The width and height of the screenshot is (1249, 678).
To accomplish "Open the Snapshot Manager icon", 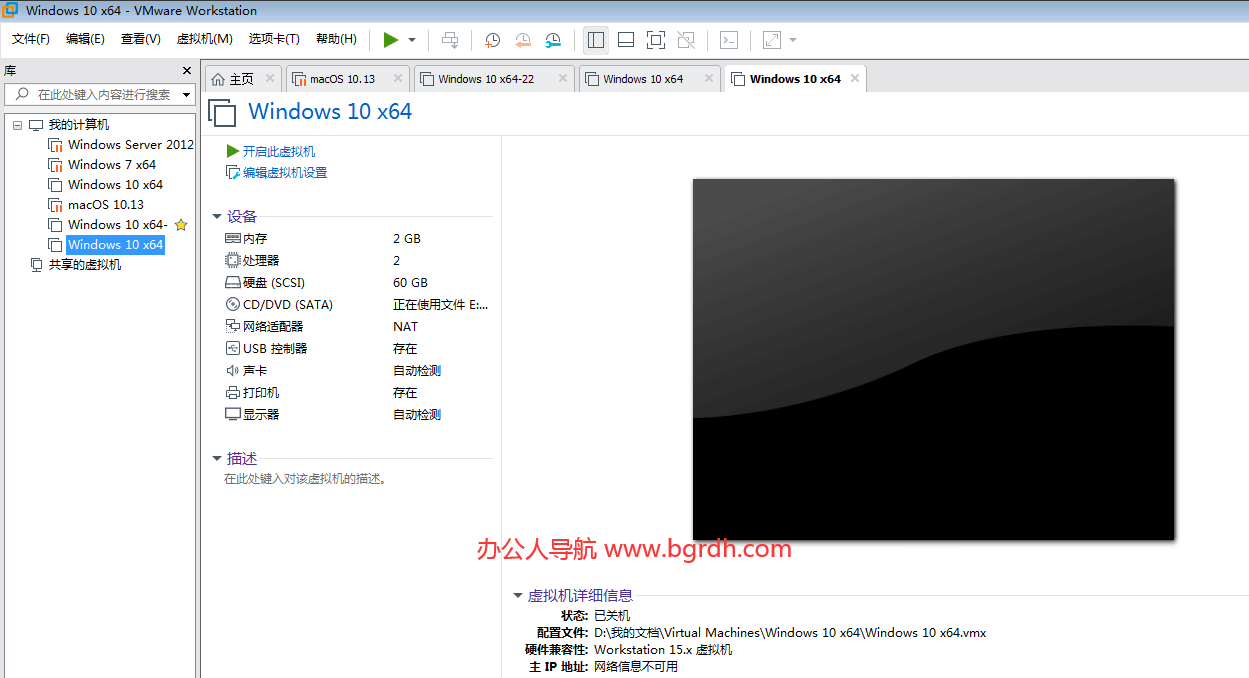I will (553, 40).
